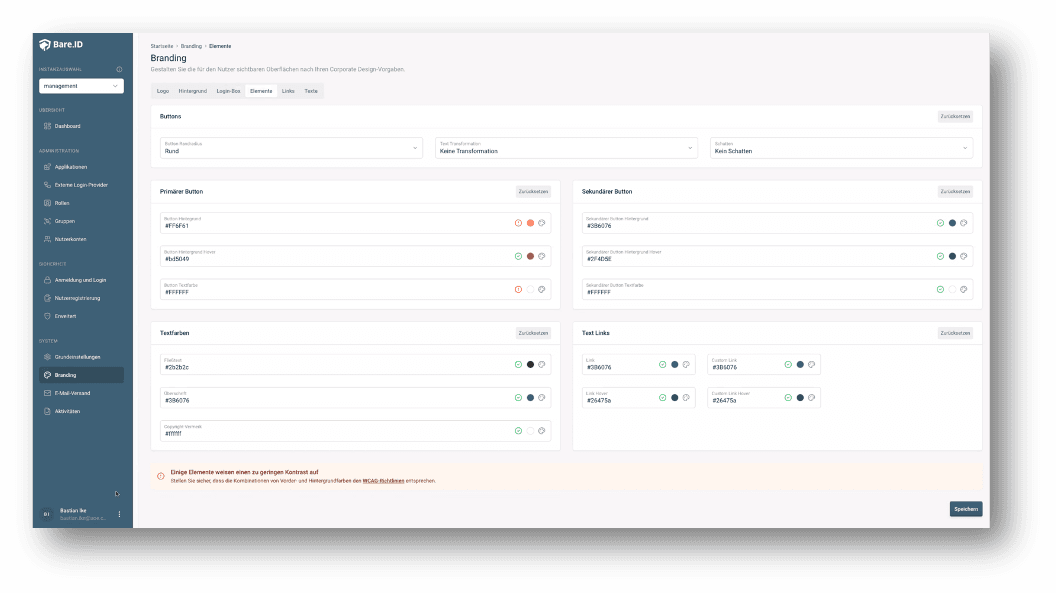Click the Nutzerregistrierung sidebar icon
This screenshot has width=1056, height=593.
(x=47, y=298)
